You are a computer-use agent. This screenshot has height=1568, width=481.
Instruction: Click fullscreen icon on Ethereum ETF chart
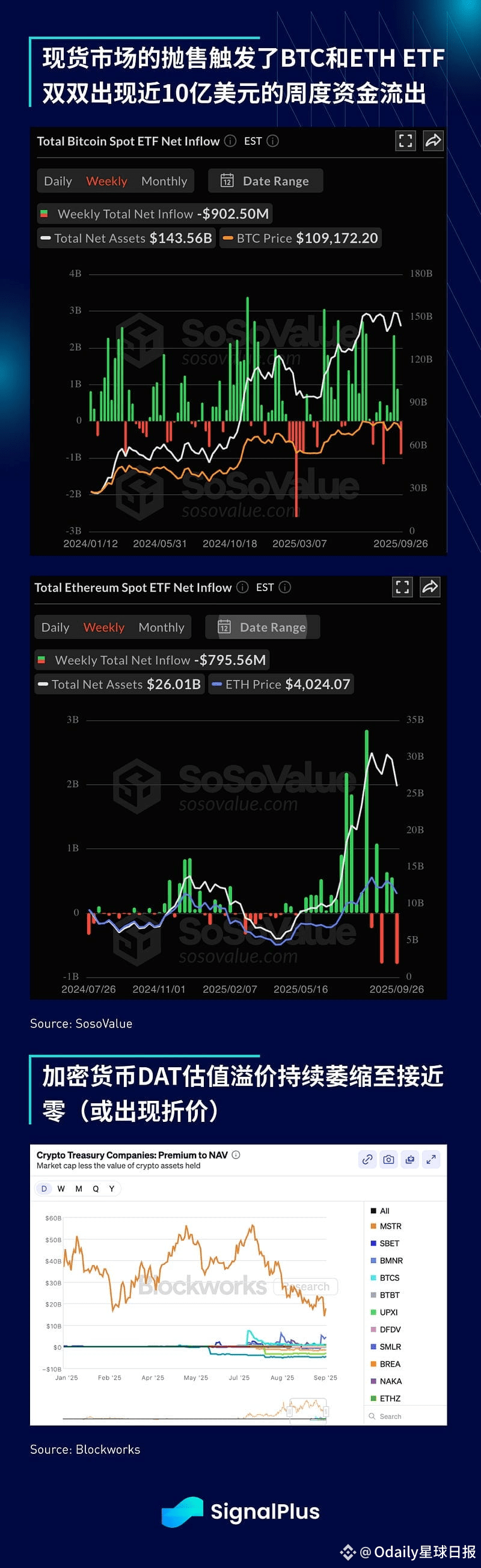click(x=402, y=587)
